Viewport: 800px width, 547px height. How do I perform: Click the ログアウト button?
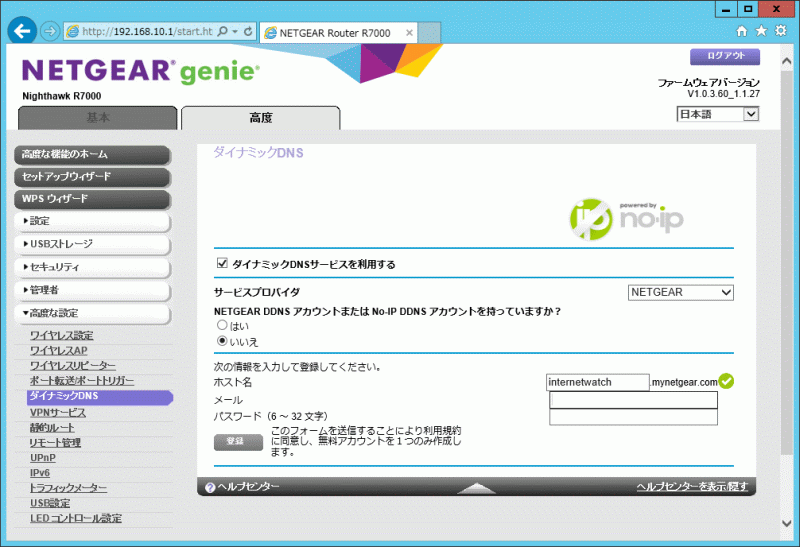tap(718, 56)
